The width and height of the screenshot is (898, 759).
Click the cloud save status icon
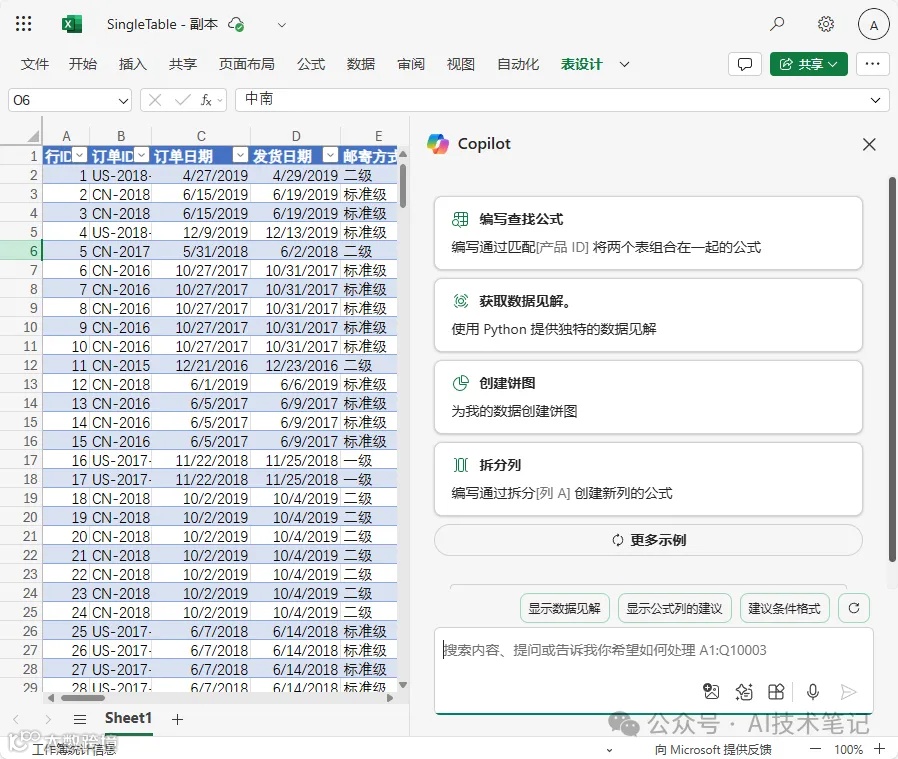236,25
